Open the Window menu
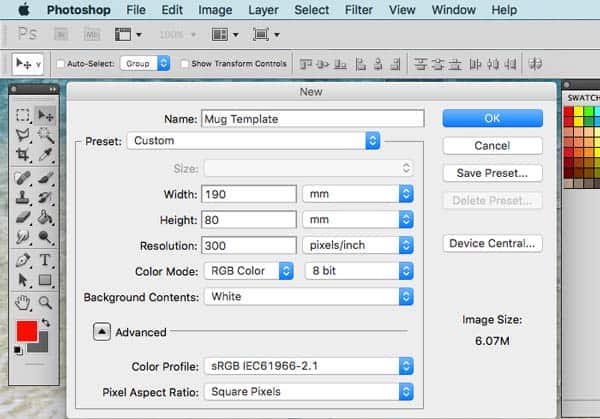 453,10
